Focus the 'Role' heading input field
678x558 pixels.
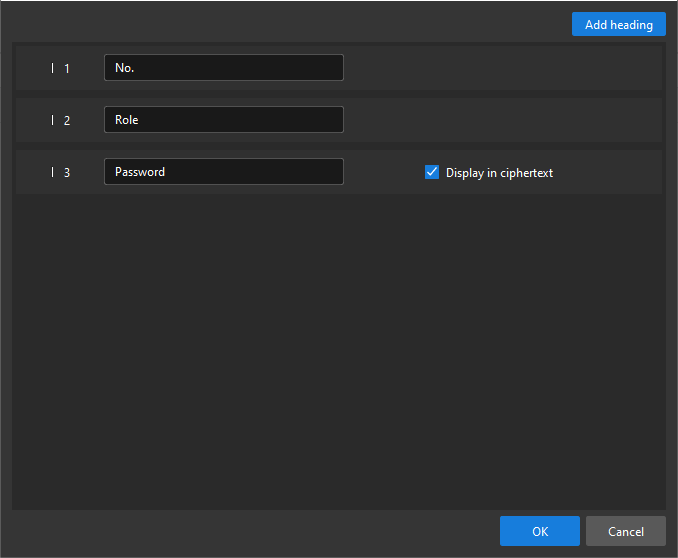click(223, 120)
